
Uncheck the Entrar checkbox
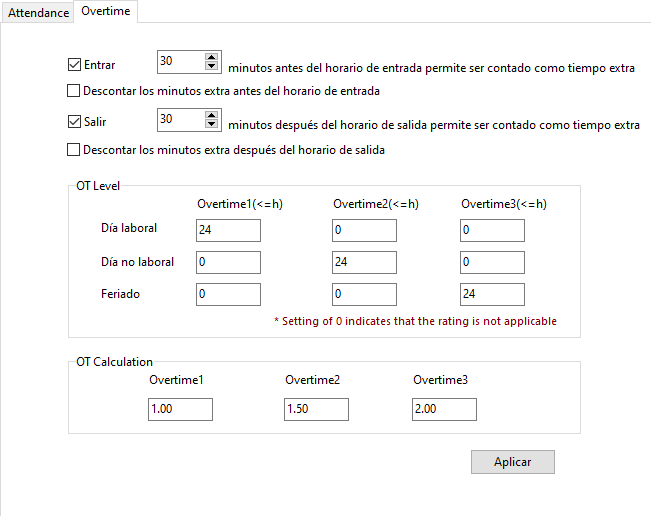click(x=74, y=64)
